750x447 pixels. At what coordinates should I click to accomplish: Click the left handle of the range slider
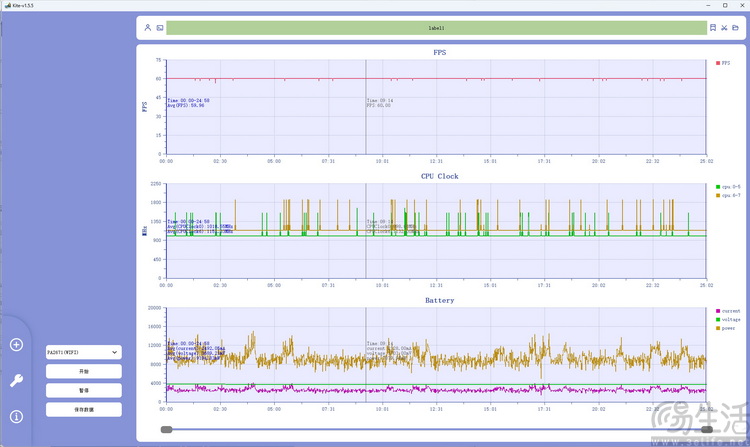(x=166, y=429)
